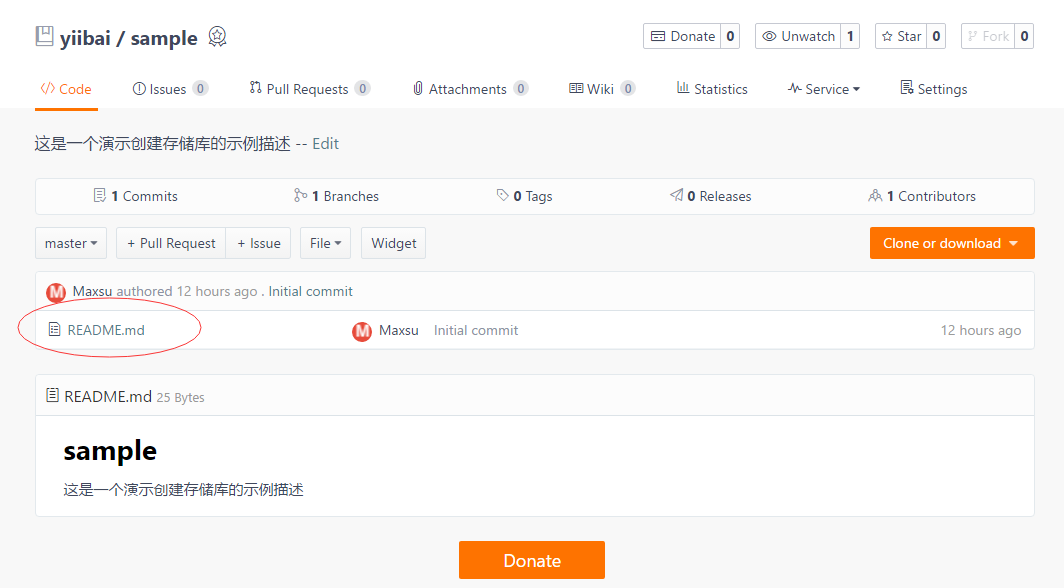This screenshot has width=1064, height=588.
Task: Click the document icon in README preview header
Action: 52,396
